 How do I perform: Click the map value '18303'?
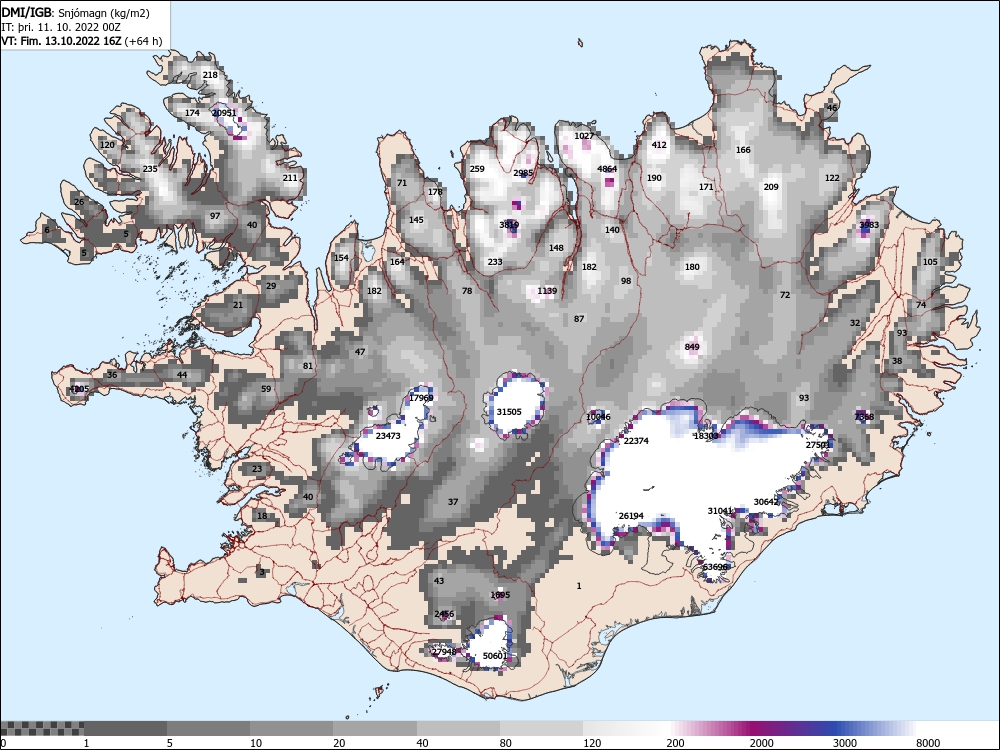pyautogui.click(x=706, y=436)
